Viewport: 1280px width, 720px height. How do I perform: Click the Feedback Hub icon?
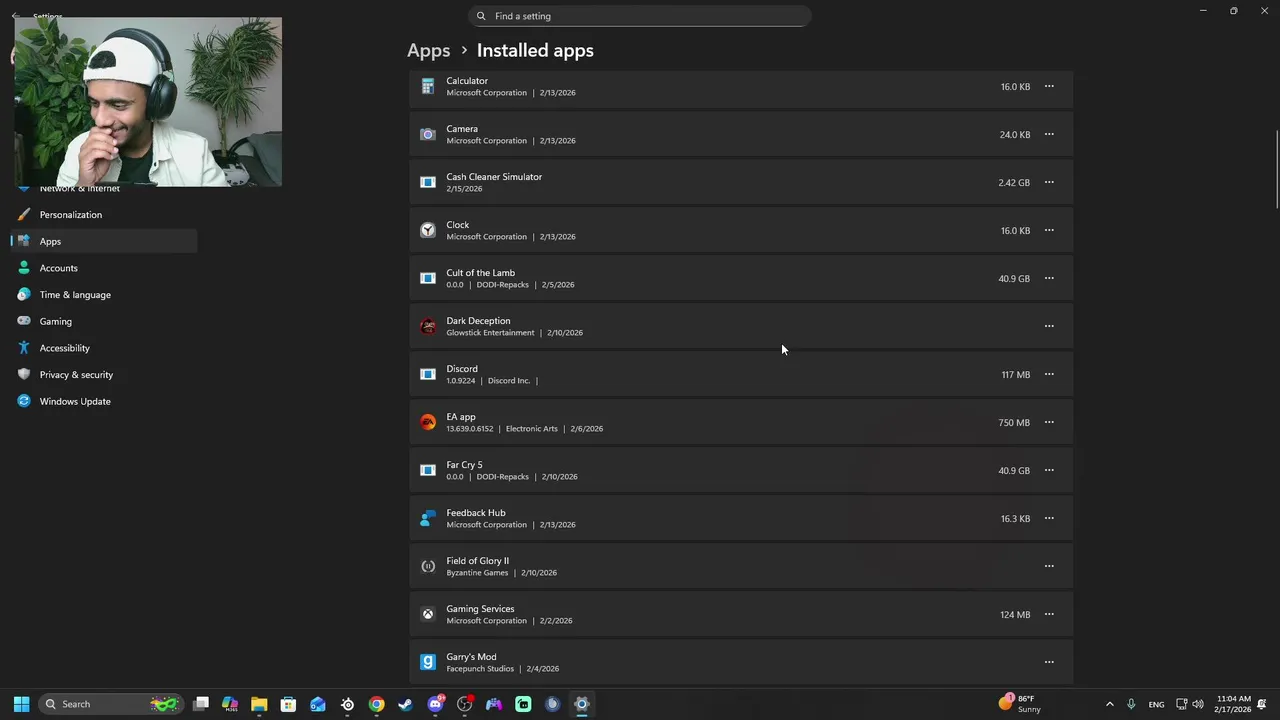point(428,518)
